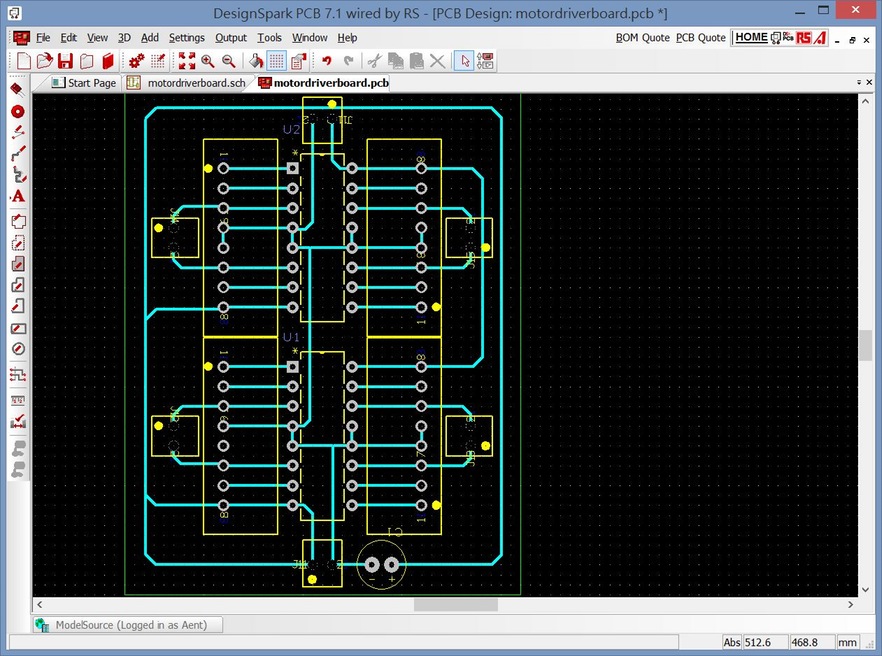Click the mm units indicator
Viewport: 882px width, 656px height.
[847, 642]
